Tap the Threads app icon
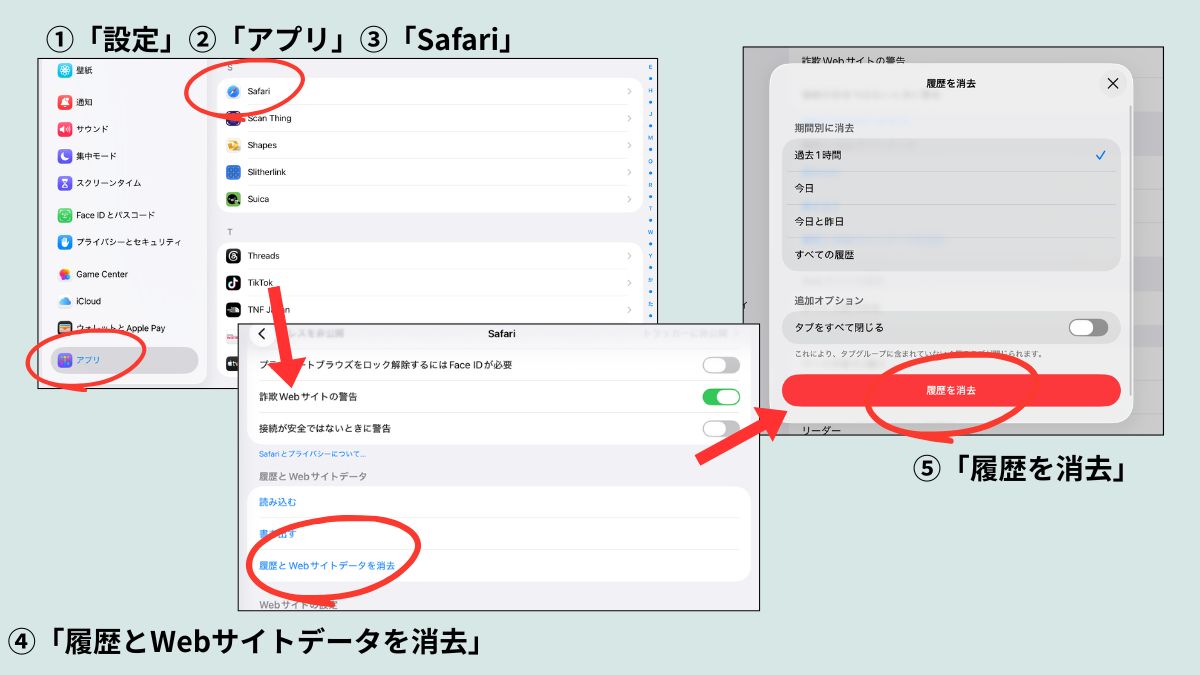Image resolution: width=1200 pixels, height=675 pixels. [x=233, y=256]
